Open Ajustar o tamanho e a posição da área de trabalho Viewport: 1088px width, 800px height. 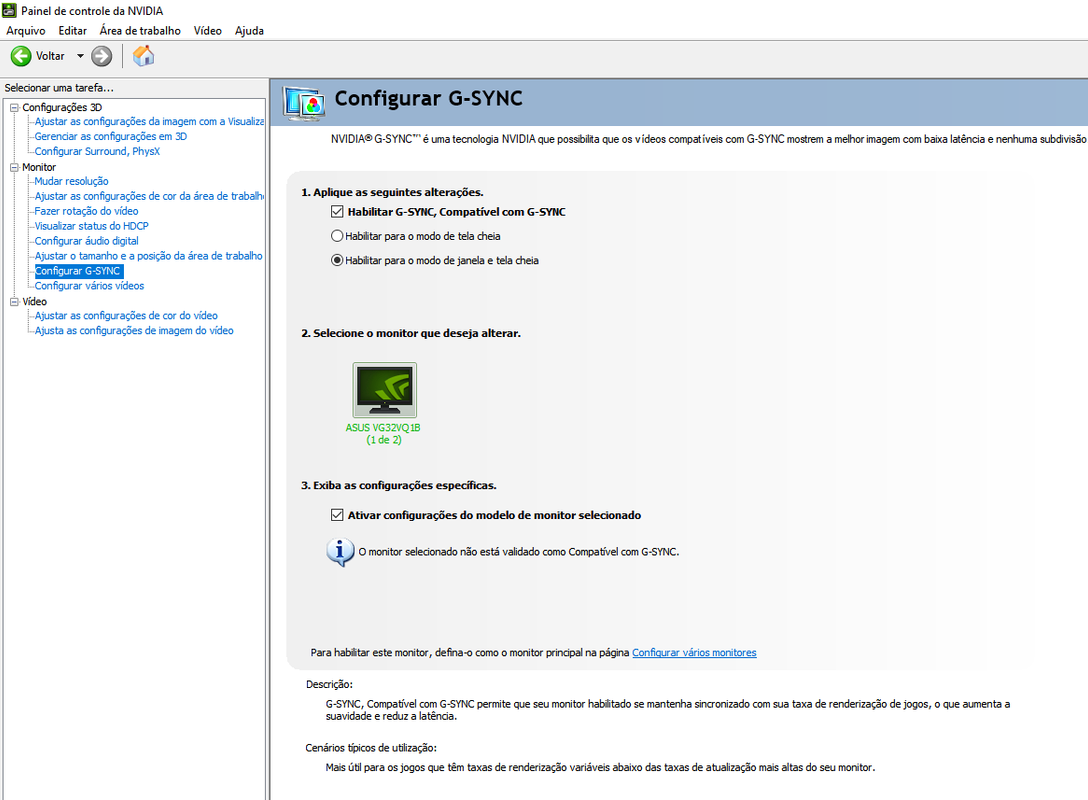point(148,256)
